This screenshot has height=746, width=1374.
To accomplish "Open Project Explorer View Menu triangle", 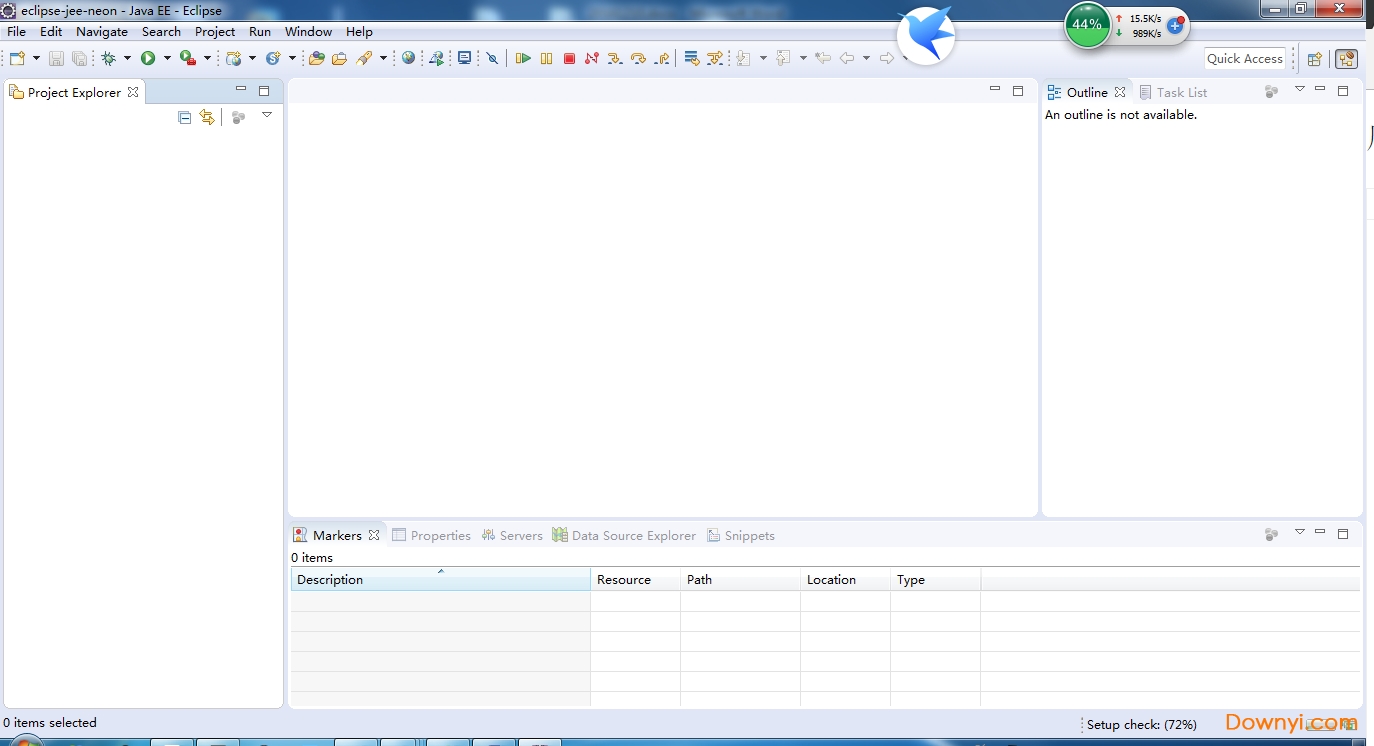I will 267,115.
